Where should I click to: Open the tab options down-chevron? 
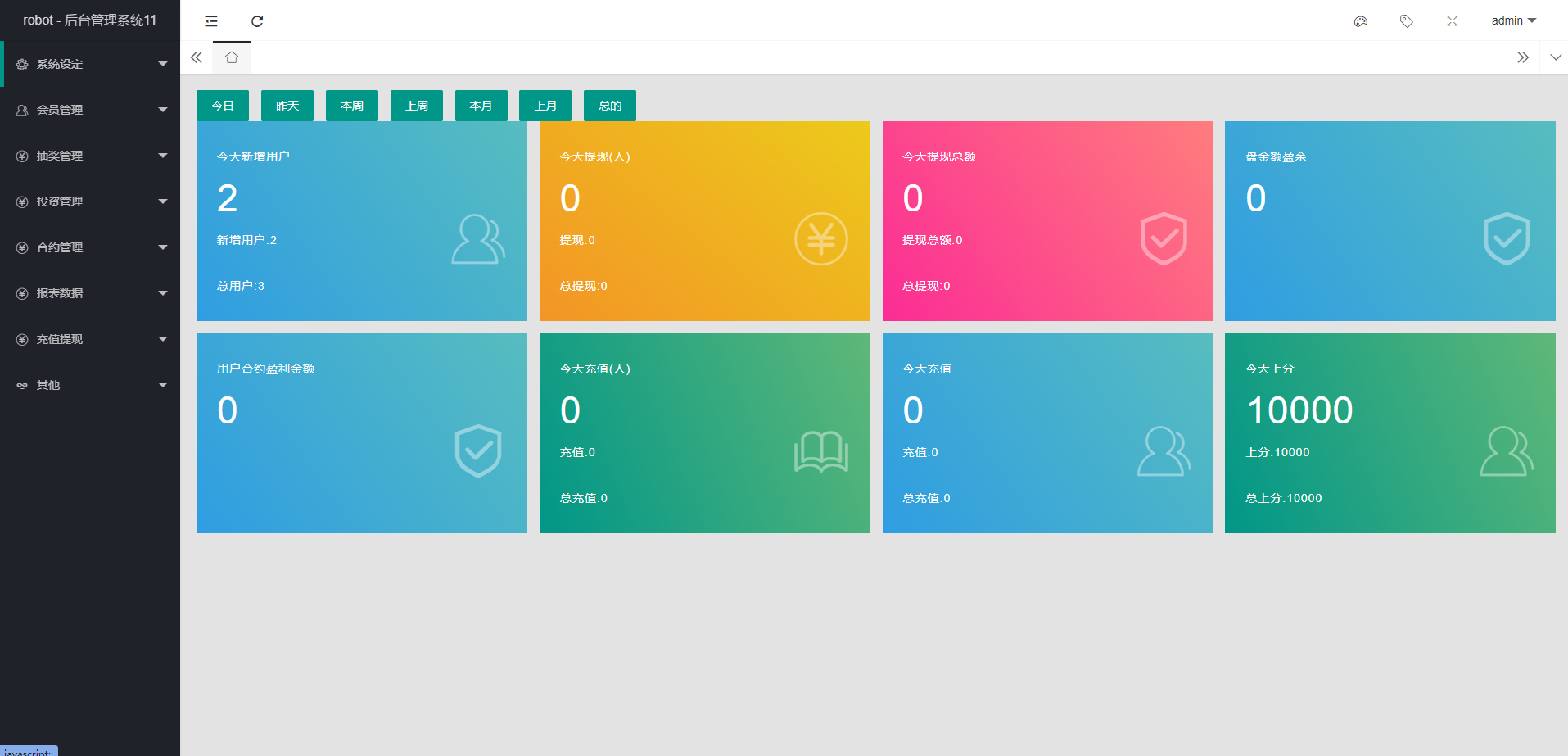click(x=1555, y=57)
